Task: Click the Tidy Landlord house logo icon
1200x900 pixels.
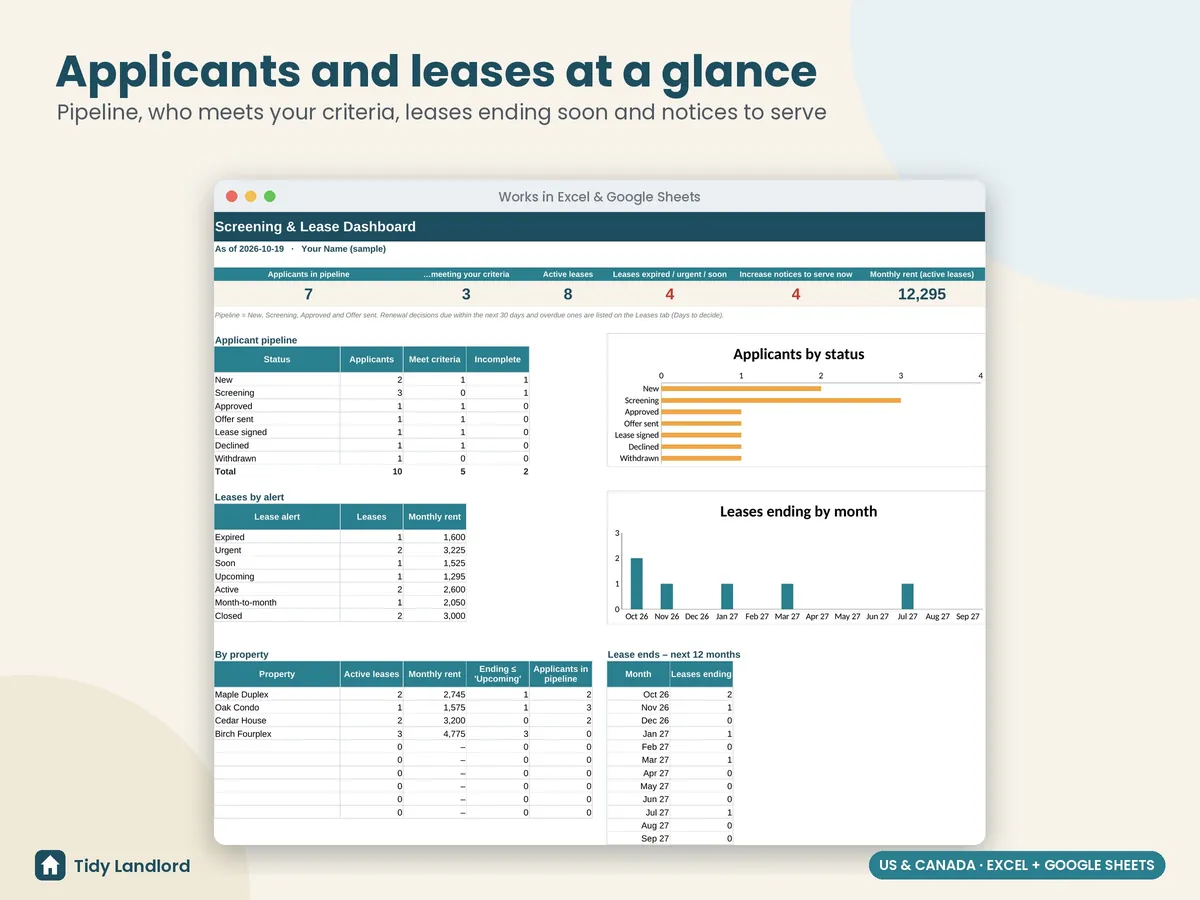Action: (50, 865)
